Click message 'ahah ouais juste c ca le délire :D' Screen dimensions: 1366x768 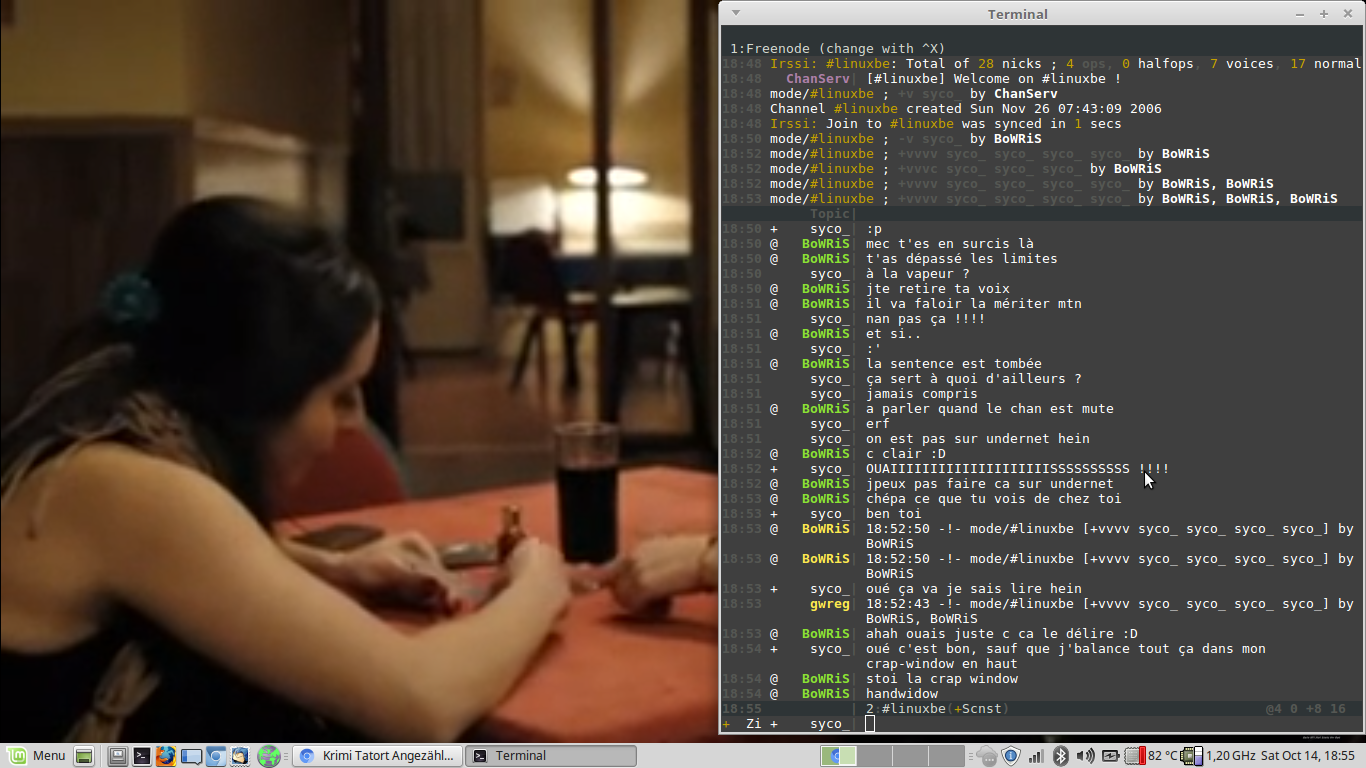pyautogui.click(x=1002, y=633)
